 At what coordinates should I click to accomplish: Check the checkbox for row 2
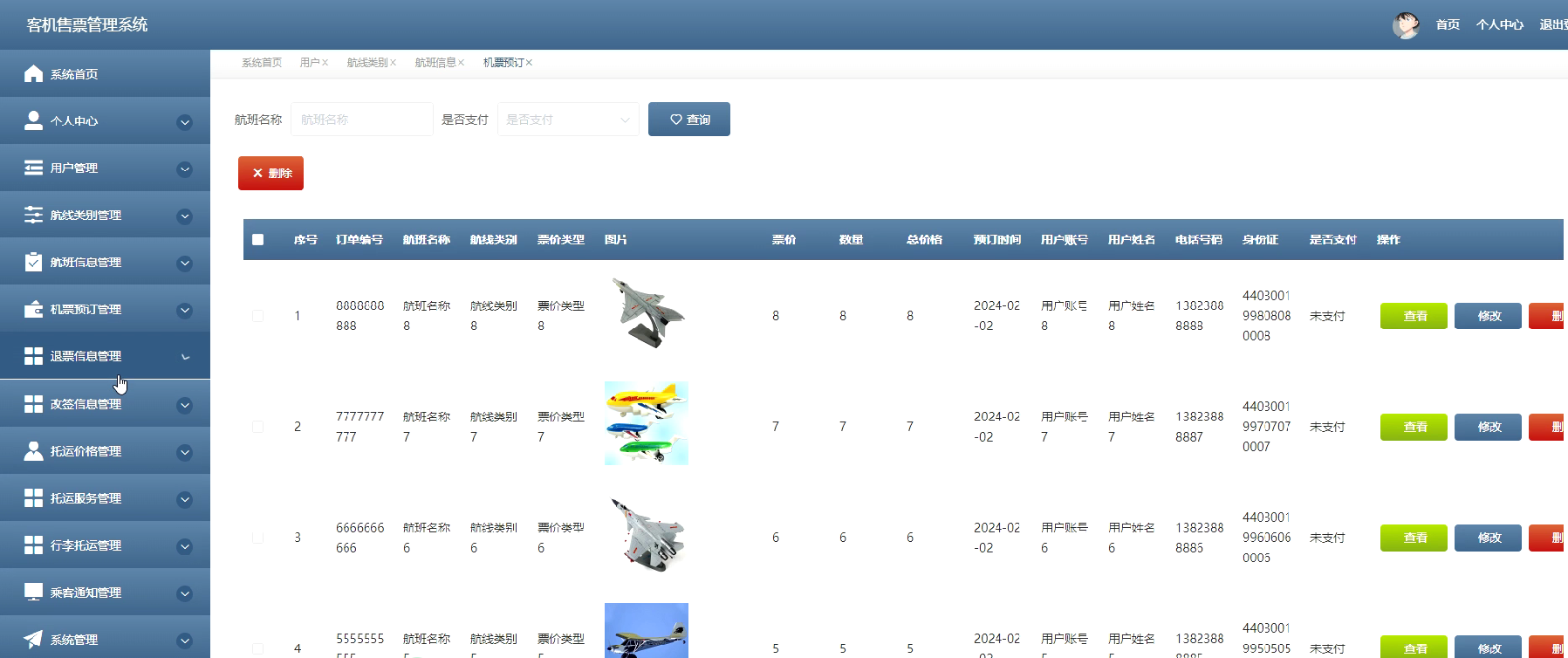coord(257,427)
